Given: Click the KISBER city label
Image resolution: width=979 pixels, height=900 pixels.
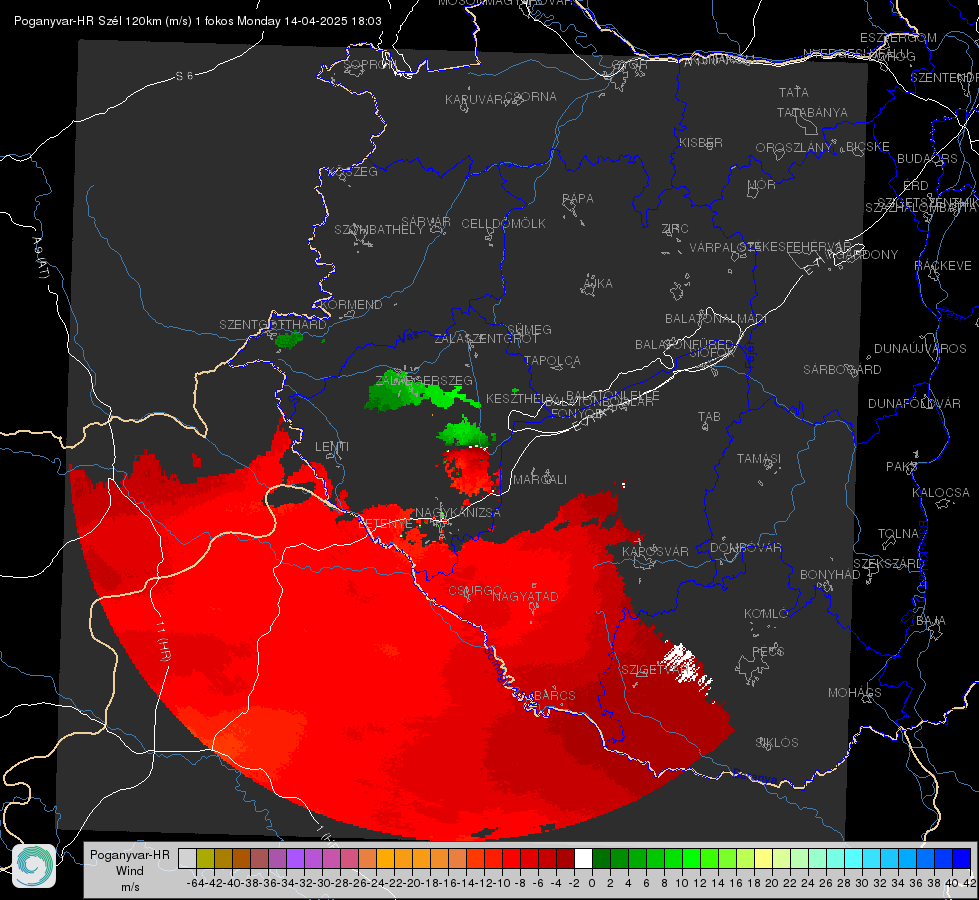Looking at the screenshot, I should (700, 142).
